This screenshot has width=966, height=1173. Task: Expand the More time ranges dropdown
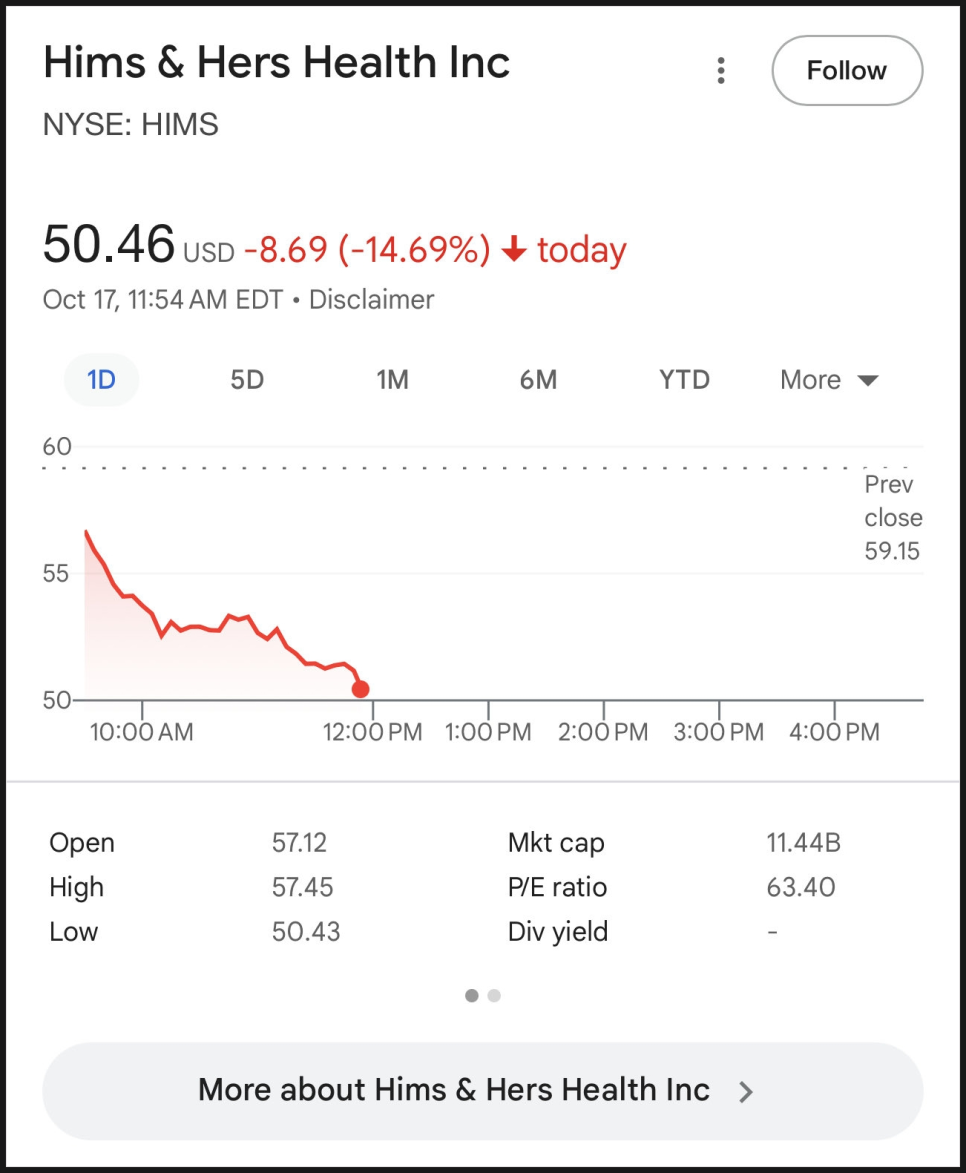(x=811, y=380)
